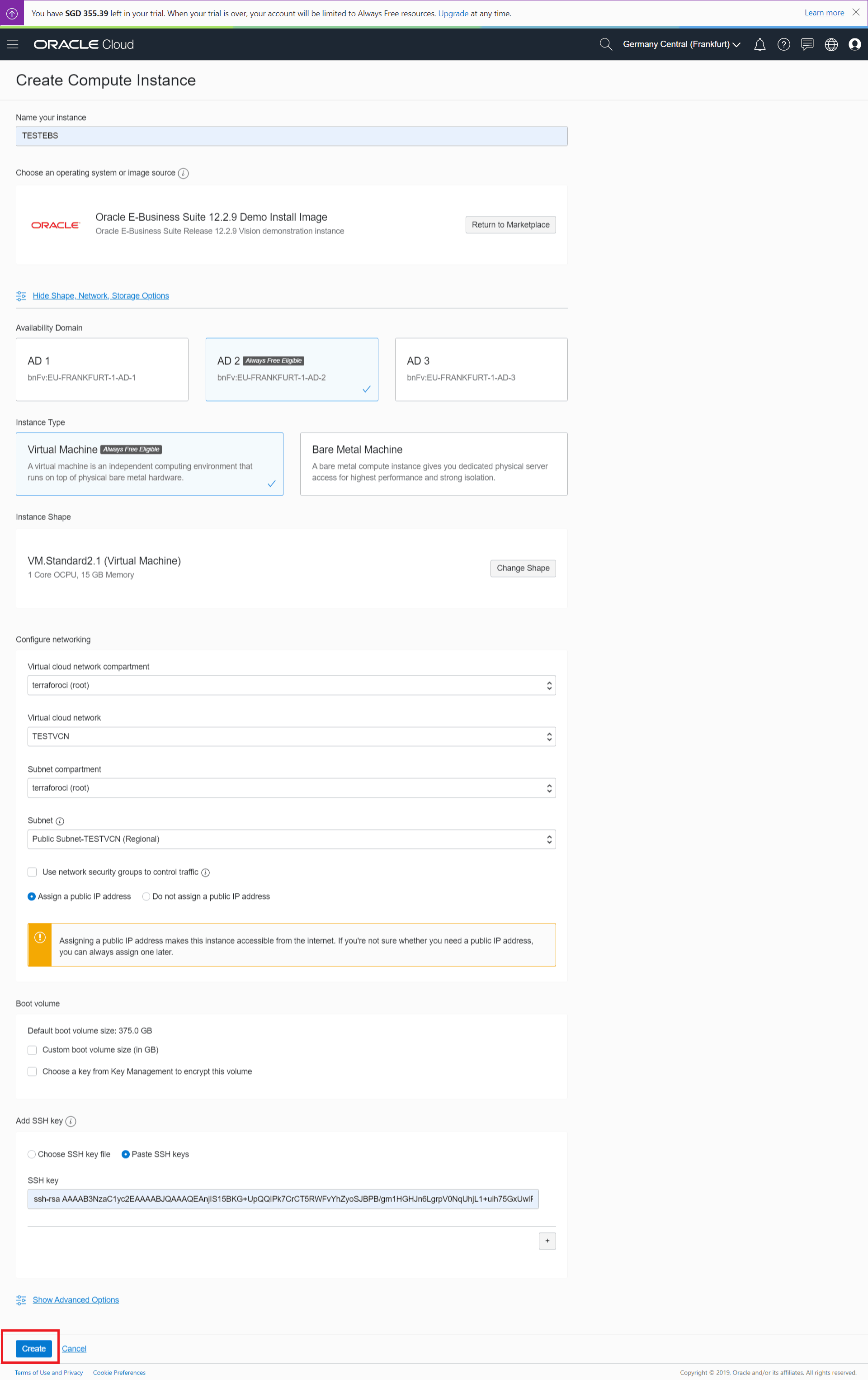Viewport: 868px width, 1380px height.
Task: Open the Virtual cloud network dropdown
Action: [x=292, y=736]
